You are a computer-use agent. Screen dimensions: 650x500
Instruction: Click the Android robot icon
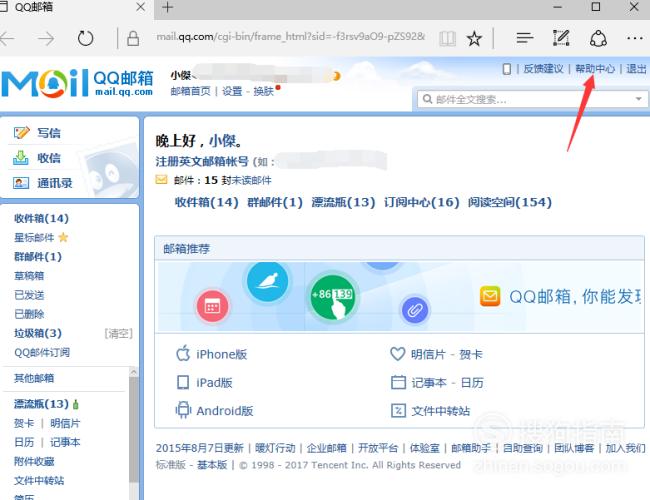point(183,410)
